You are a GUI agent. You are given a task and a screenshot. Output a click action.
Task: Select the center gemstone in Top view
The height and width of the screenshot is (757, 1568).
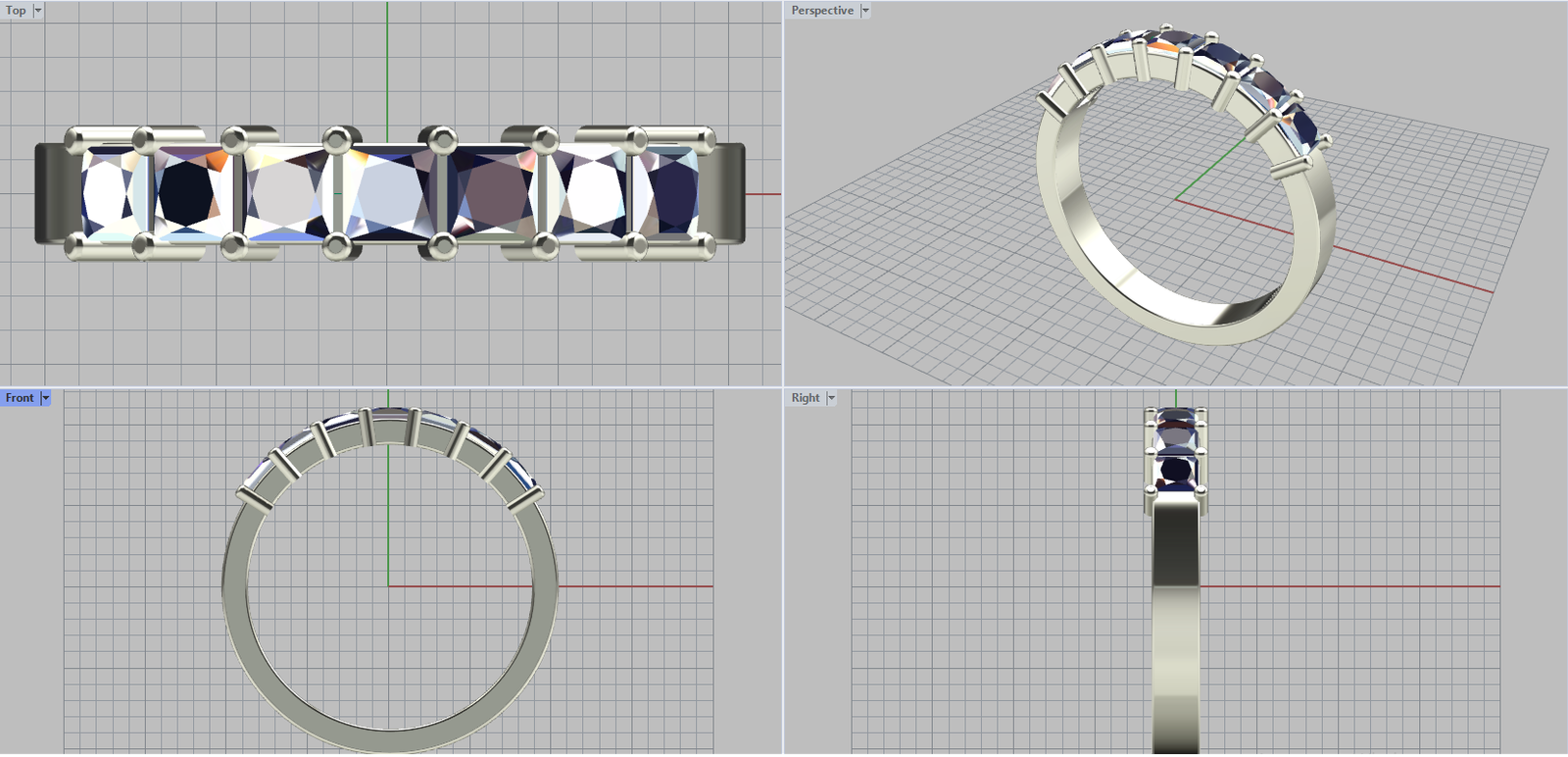click(389, 193)
